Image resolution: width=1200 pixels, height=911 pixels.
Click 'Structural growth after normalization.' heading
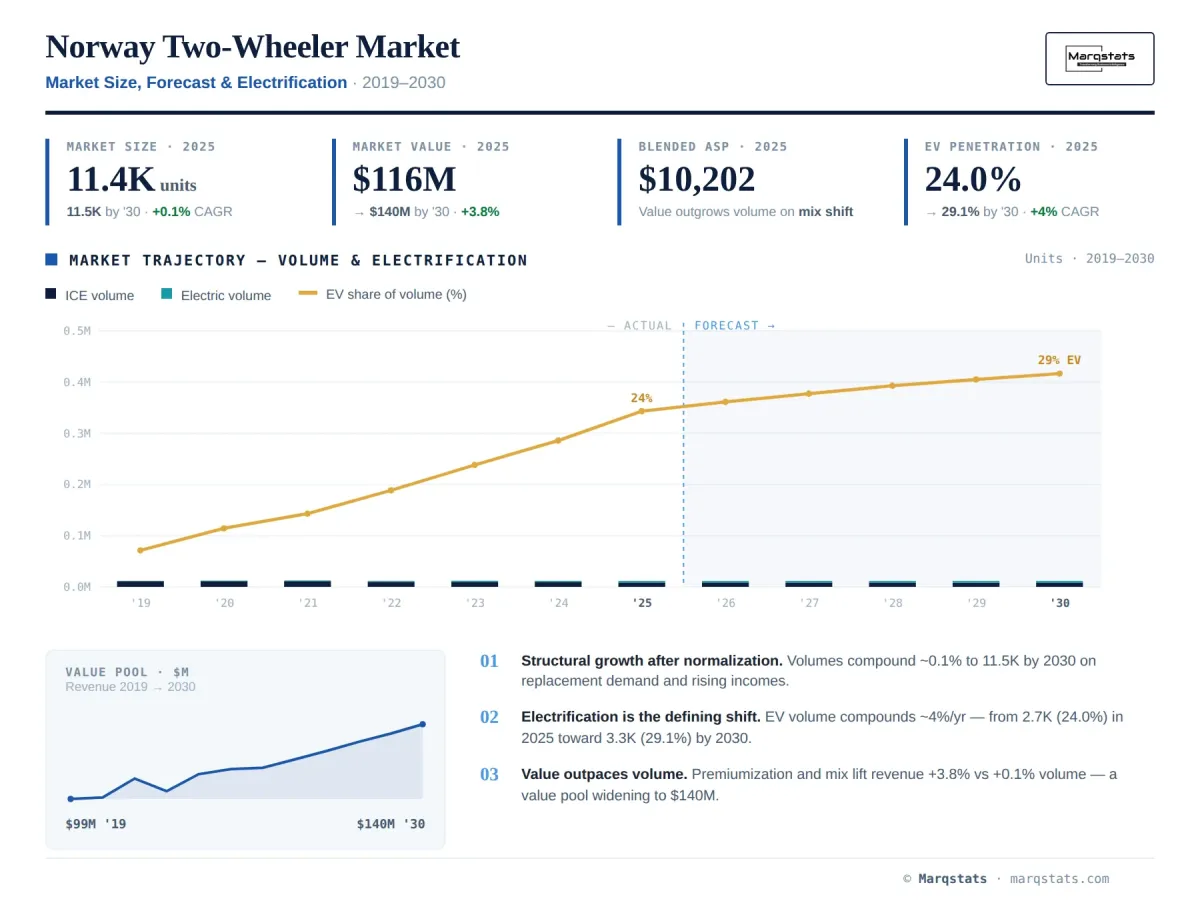tap(652, 661)
